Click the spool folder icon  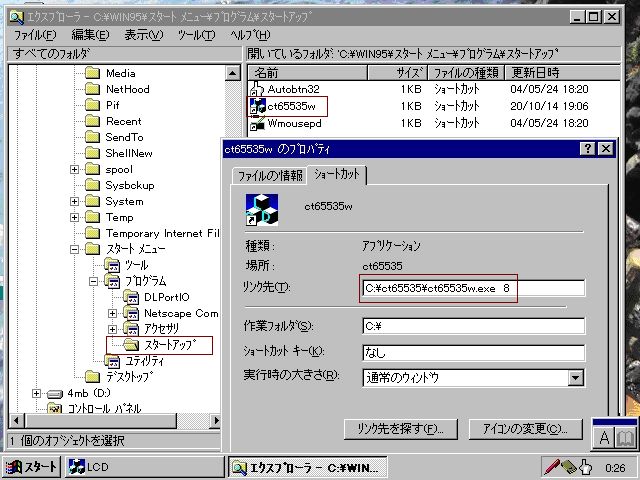pos(92,169)
